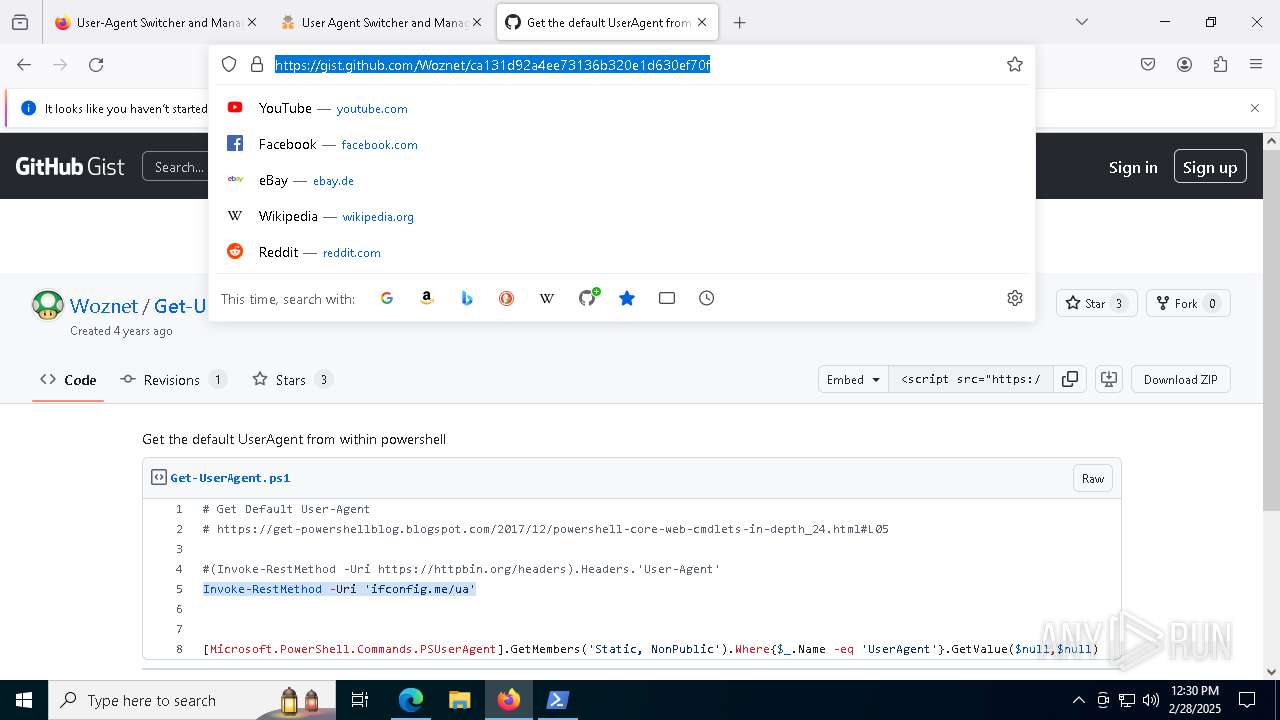Search open tabs icon
Viewport: 1280px width, 720px height.
click(x=667, y=298)
